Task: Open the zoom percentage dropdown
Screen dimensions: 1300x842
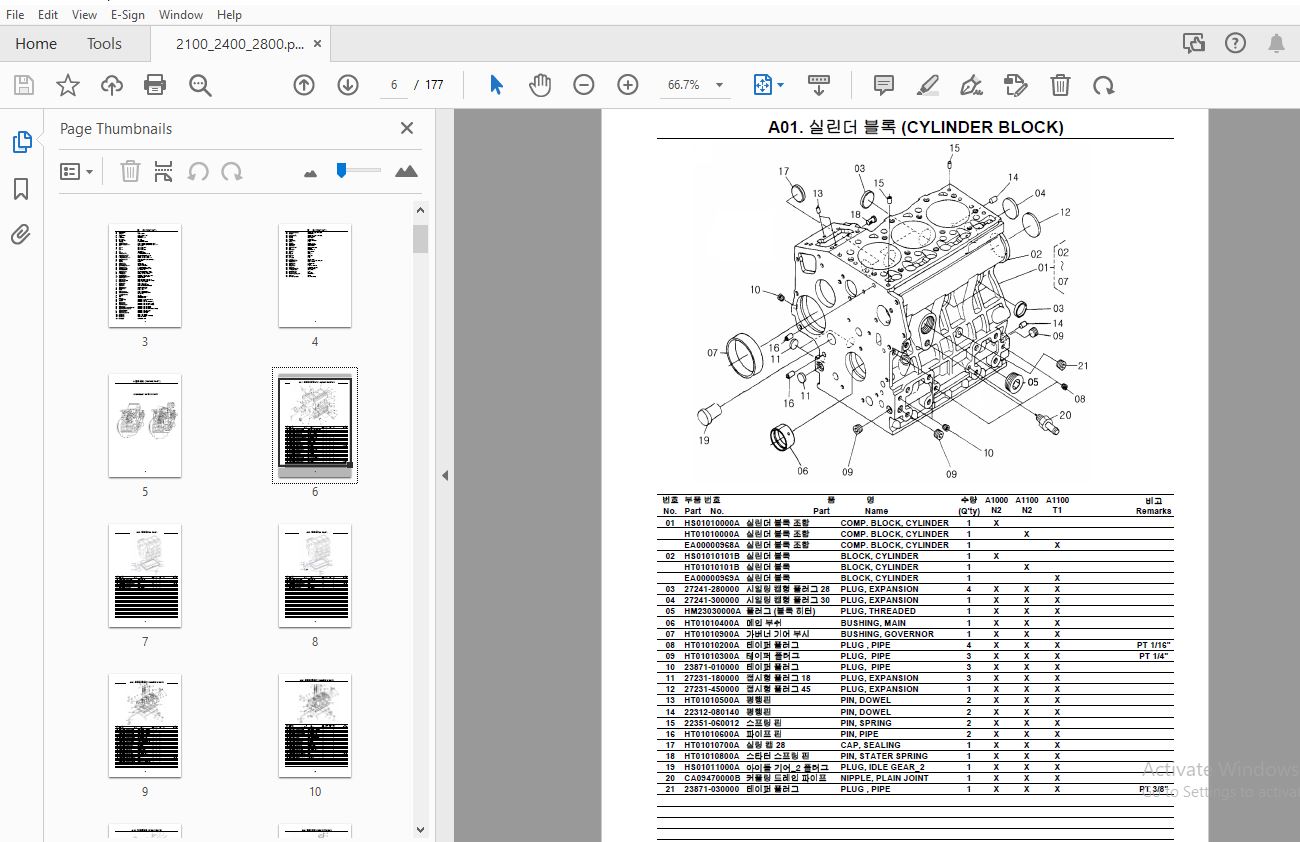Action: tap(719, 85)
